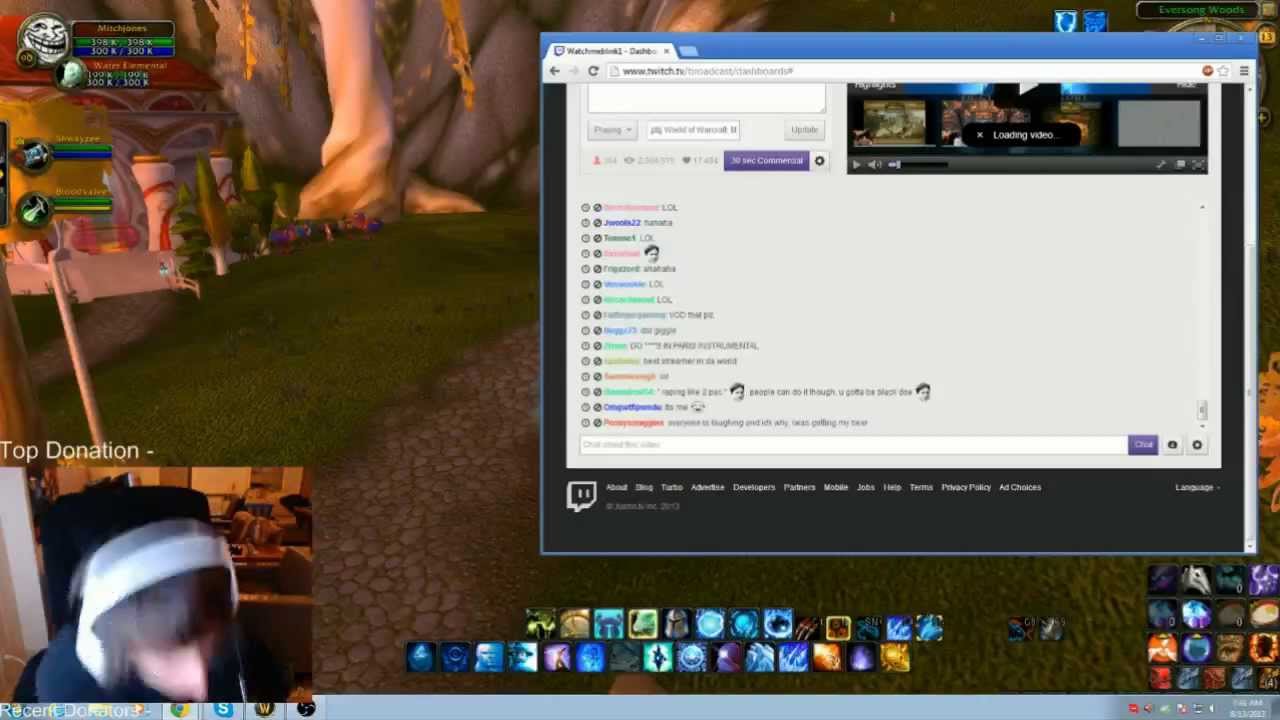Open the blank grey highlight thumbnail

[1159, 123]
